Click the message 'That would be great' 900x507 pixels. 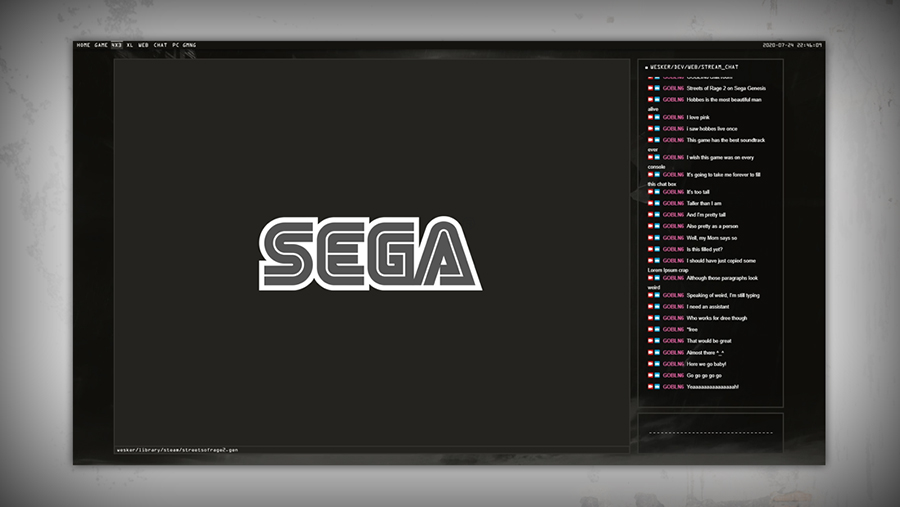click(709, 341)
